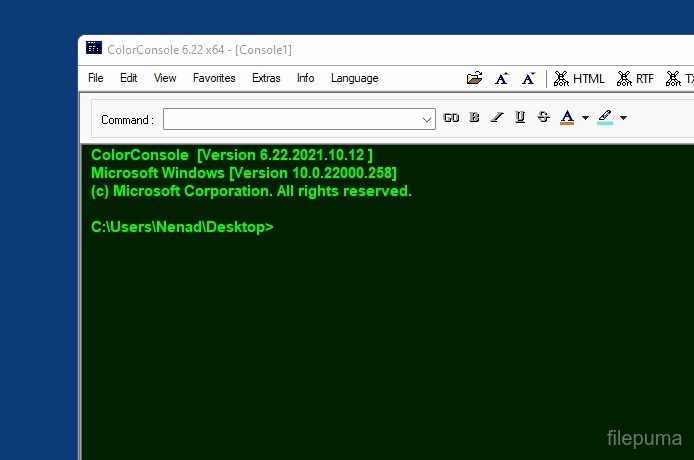Screen dimensions: 694x460
Task: Open the Extras menu
Action: (266, 78)
